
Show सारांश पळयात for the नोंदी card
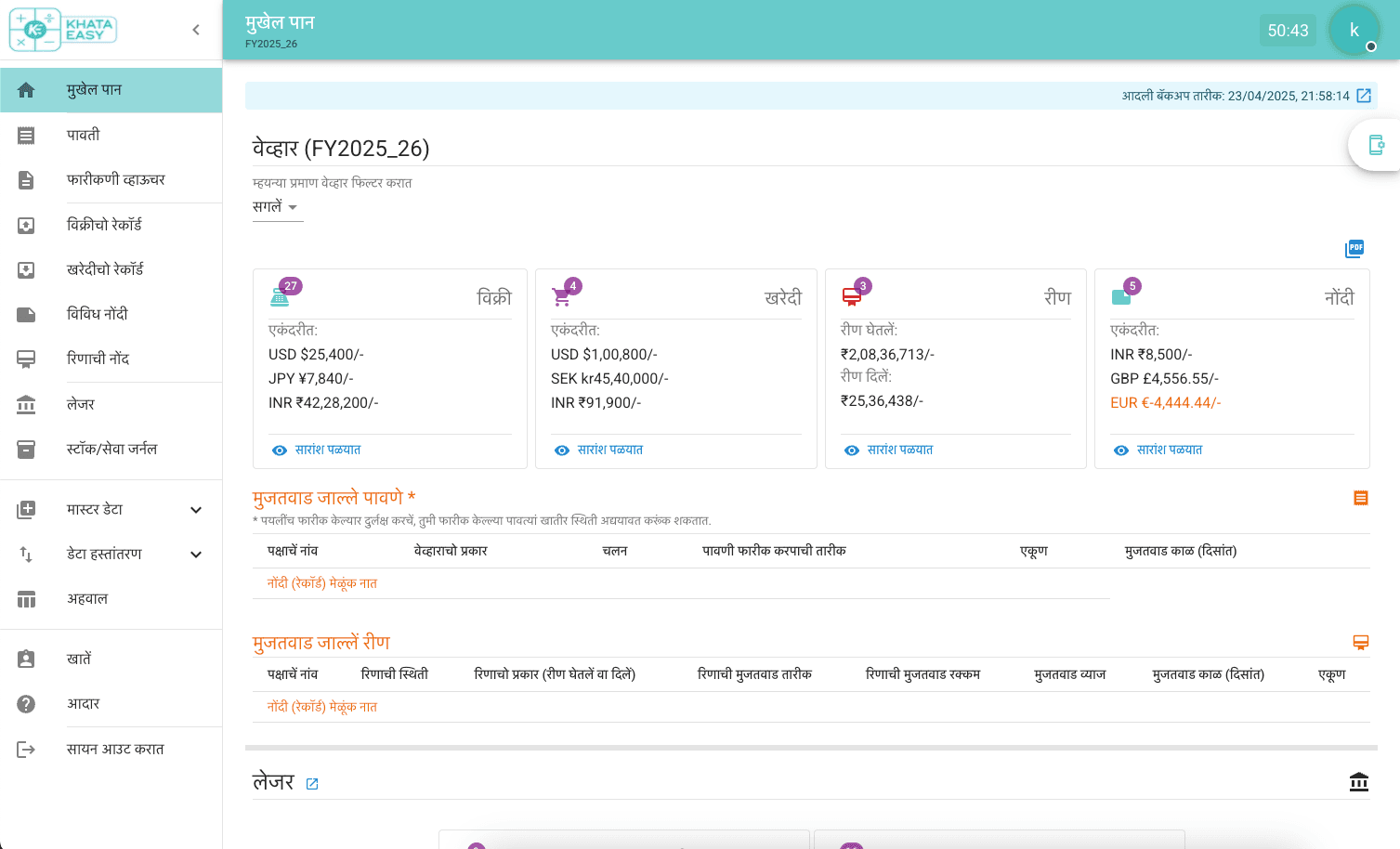[1171, 450]
